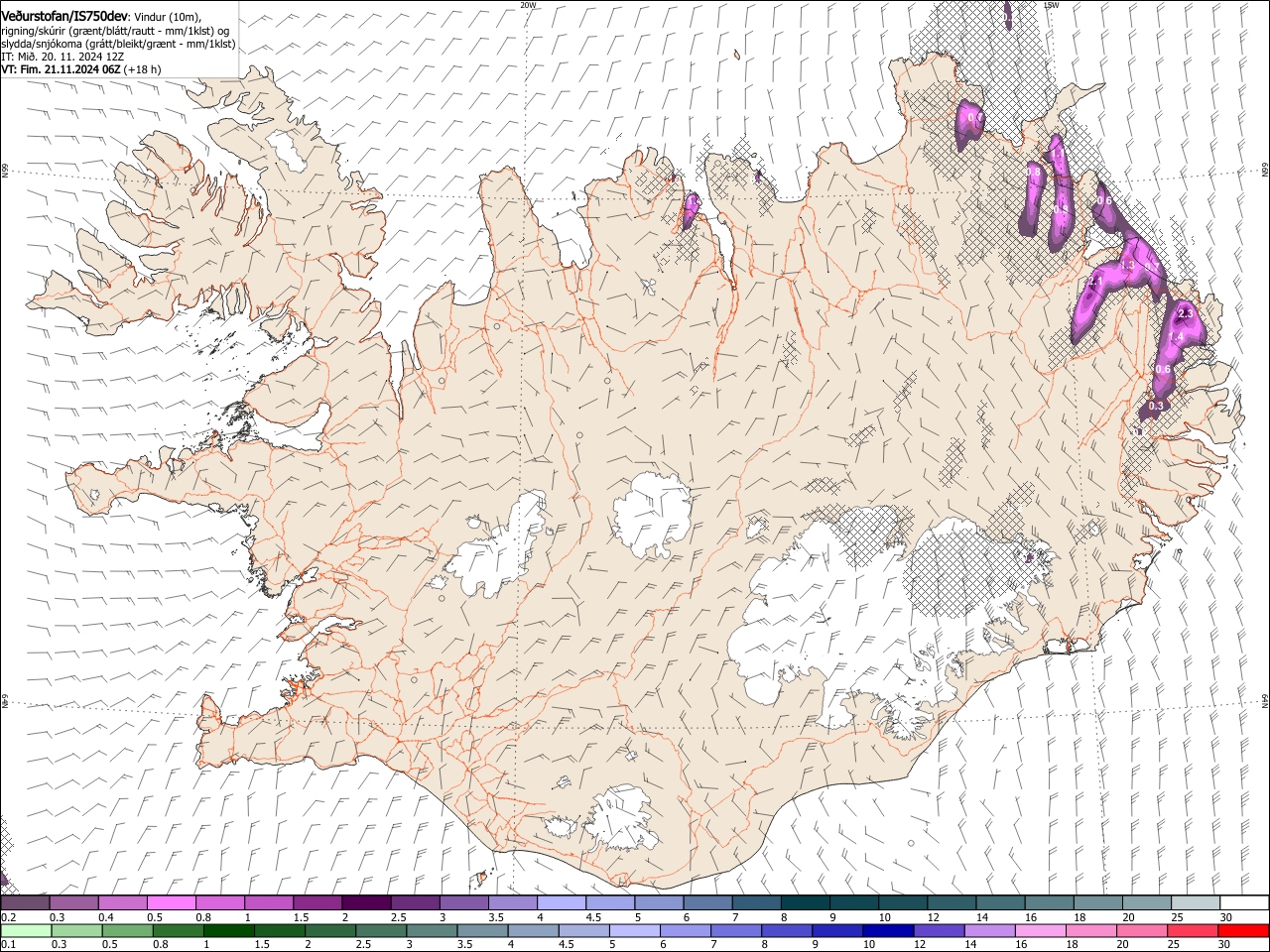Select the dark green rain swatch between 1 and 1.5
This screenshot has height=952, width=1270.
click(x=228, y=931)
